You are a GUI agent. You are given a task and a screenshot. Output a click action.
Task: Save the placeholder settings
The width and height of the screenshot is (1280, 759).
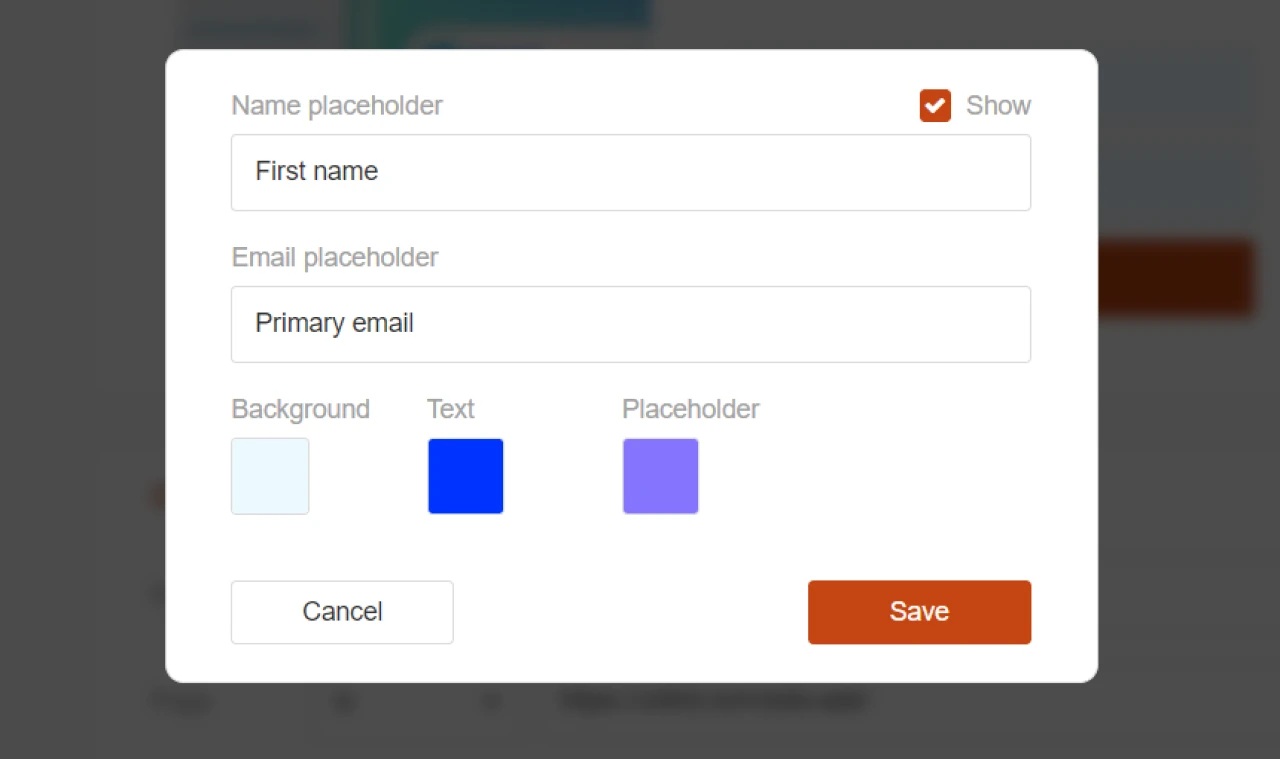click(919, 612)
